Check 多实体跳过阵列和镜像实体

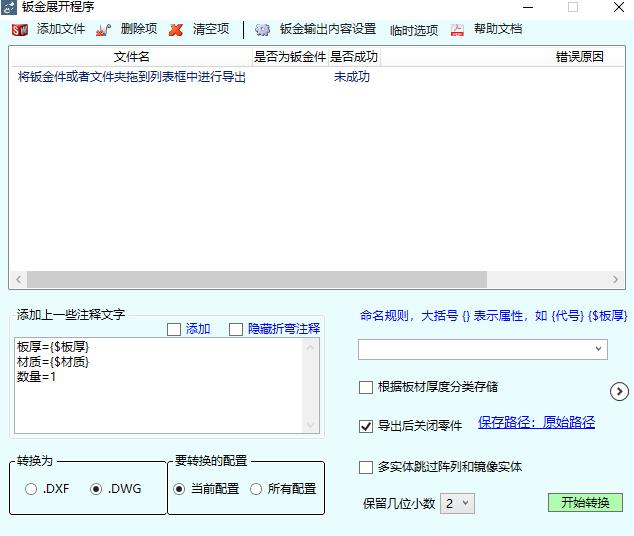[366, 467]
